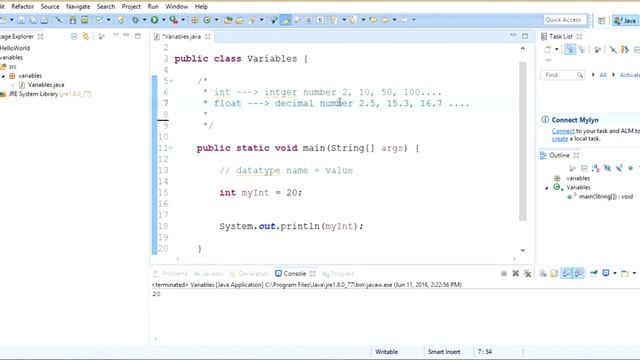Image resolution: width=640 pixels, height=360 pixels.
Task: Start debugging with the bug Debug icon
Action: pyautogui.click(x=135, y=20)
